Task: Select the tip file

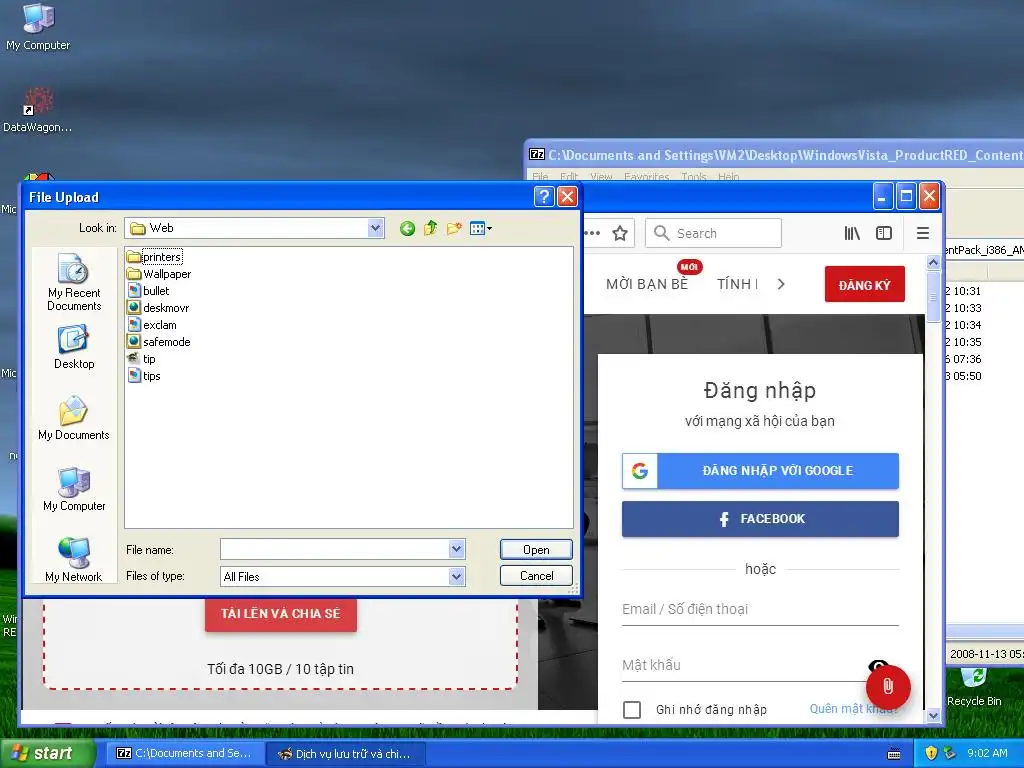Action: [x=142, y=359]
